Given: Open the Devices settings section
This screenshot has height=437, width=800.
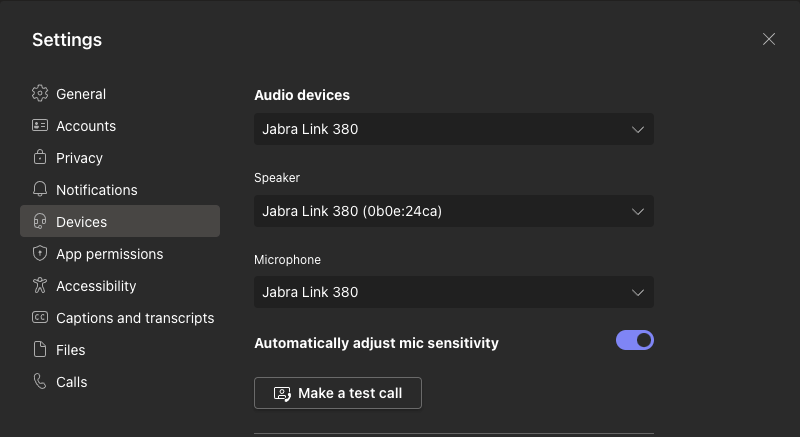Looking at the screenshot, I should (120, 221).
